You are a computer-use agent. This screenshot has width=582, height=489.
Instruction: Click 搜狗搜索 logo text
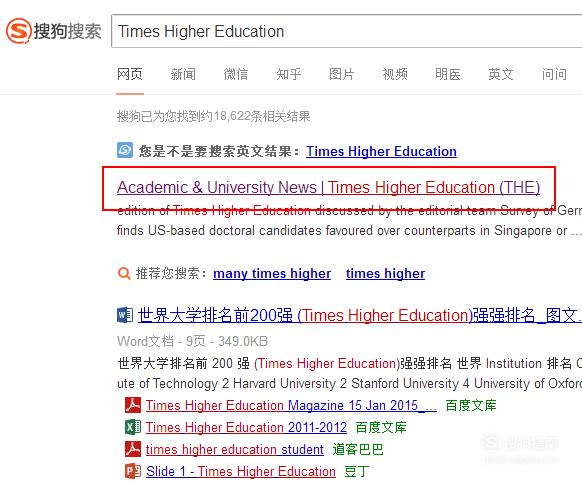coord(68,31)
